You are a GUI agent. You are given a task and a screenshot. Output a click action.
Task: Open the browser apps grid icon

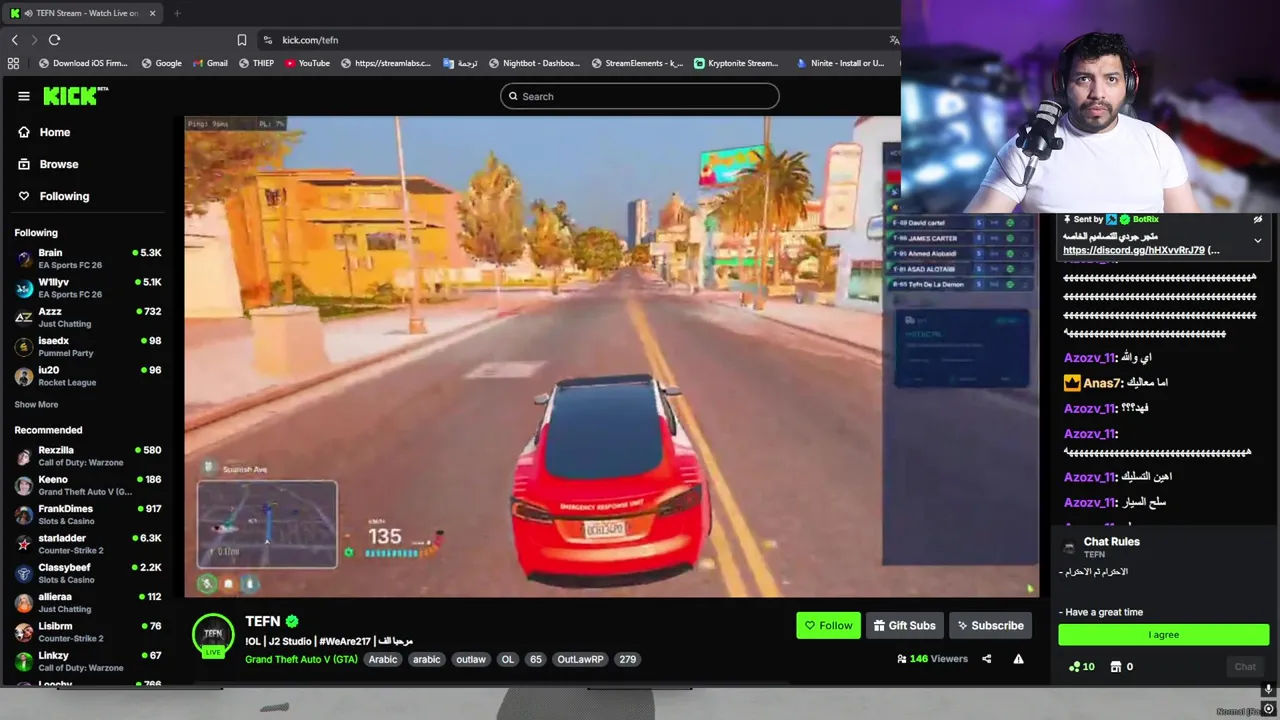pos(13,63)
